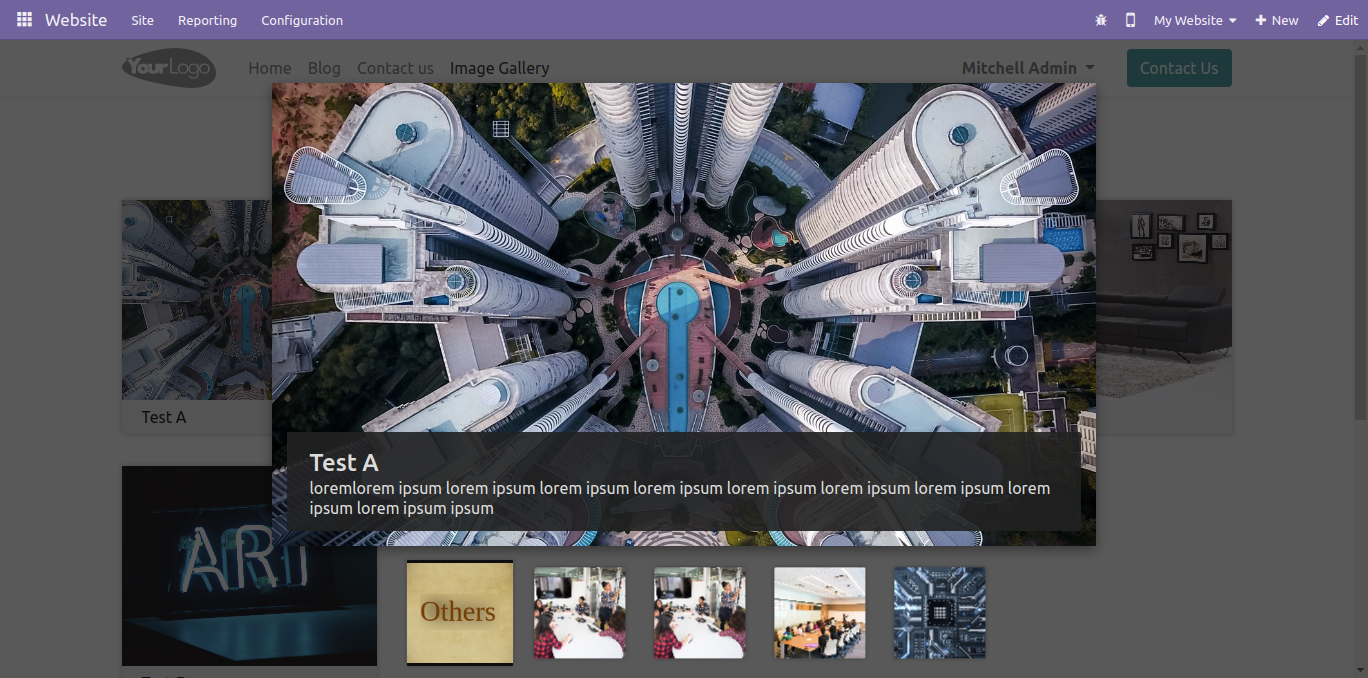
Task: Click the Test A caption heading
Action: [x=344, y=462]
